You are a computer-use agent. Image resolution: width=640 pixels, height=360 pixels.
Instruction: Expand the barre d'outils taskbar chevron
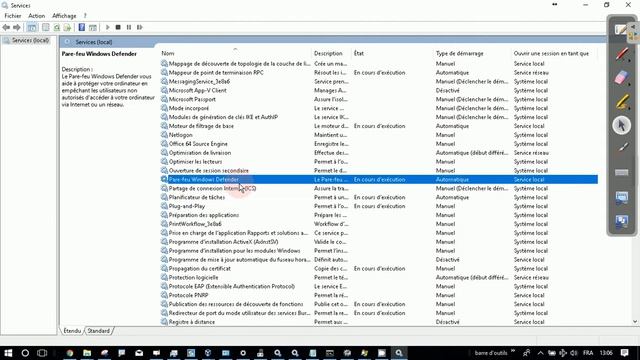click(513, 352)
